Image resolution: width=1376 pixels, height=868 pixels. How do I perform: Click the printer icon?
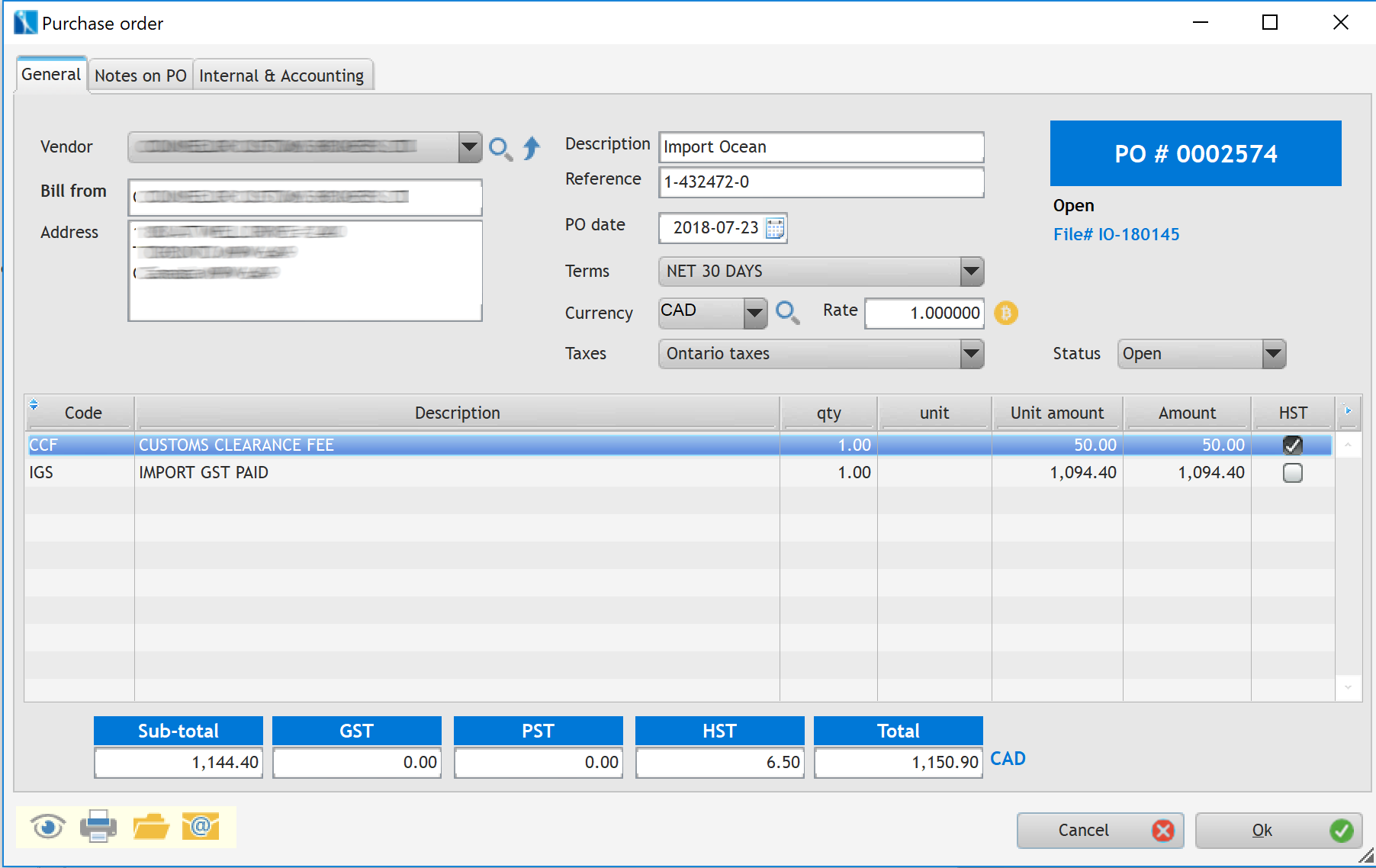pyautogui.click(x=98, y=827)
